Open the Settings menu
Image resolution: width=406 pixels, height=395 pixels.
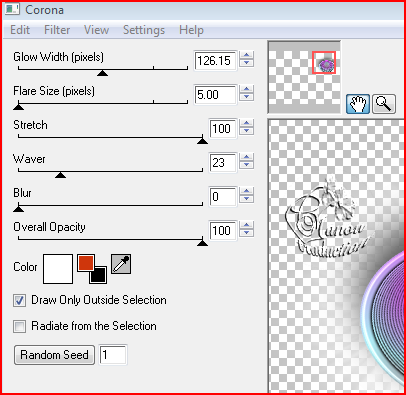[144, 30]
